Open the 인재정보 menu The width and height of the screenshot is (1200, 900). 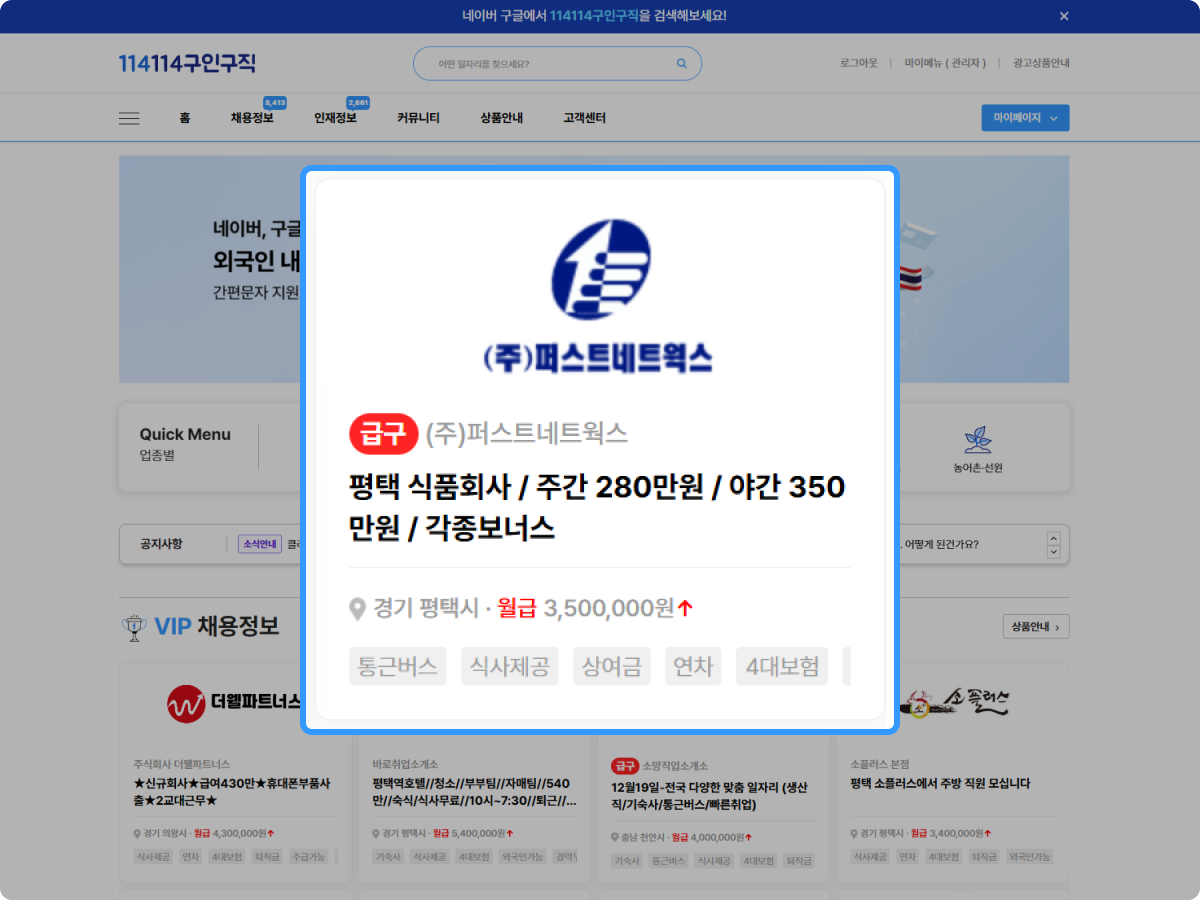[335, 118]
